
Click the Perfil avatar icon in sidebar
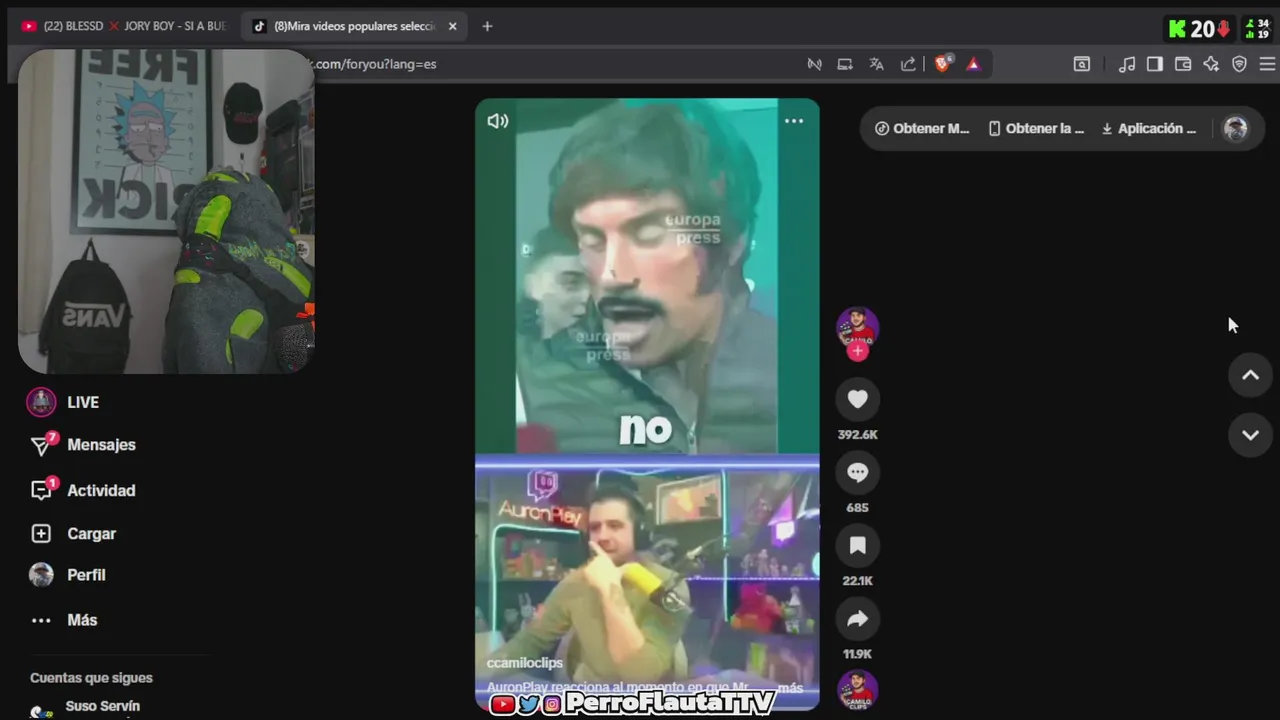(x=41, y=575)
